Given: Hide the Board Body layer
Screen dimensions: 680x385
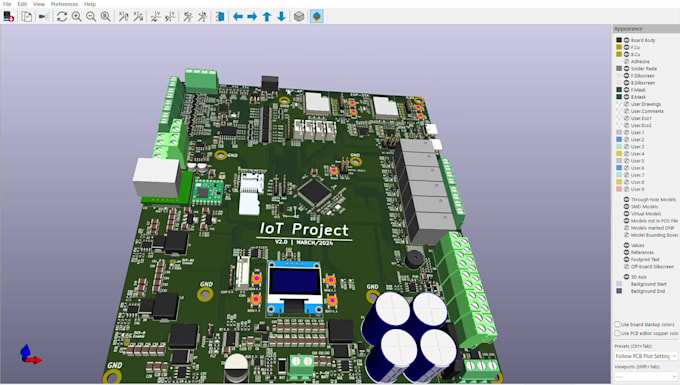Looking at the screenshot, I should pyautogui.click(x=626, y=40).
